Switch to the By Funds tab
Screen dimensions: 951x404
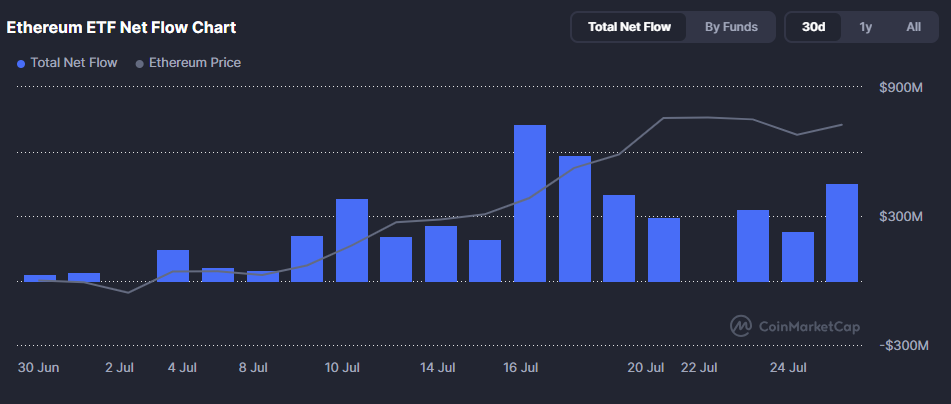point(730,27)
